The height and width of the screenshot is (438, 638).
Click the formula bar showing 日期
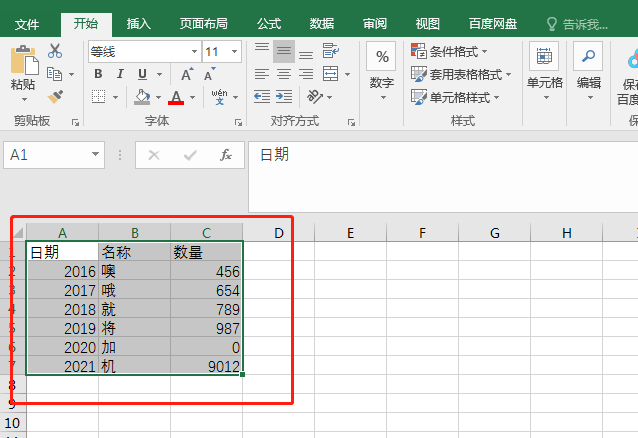(x=443, y=177)
